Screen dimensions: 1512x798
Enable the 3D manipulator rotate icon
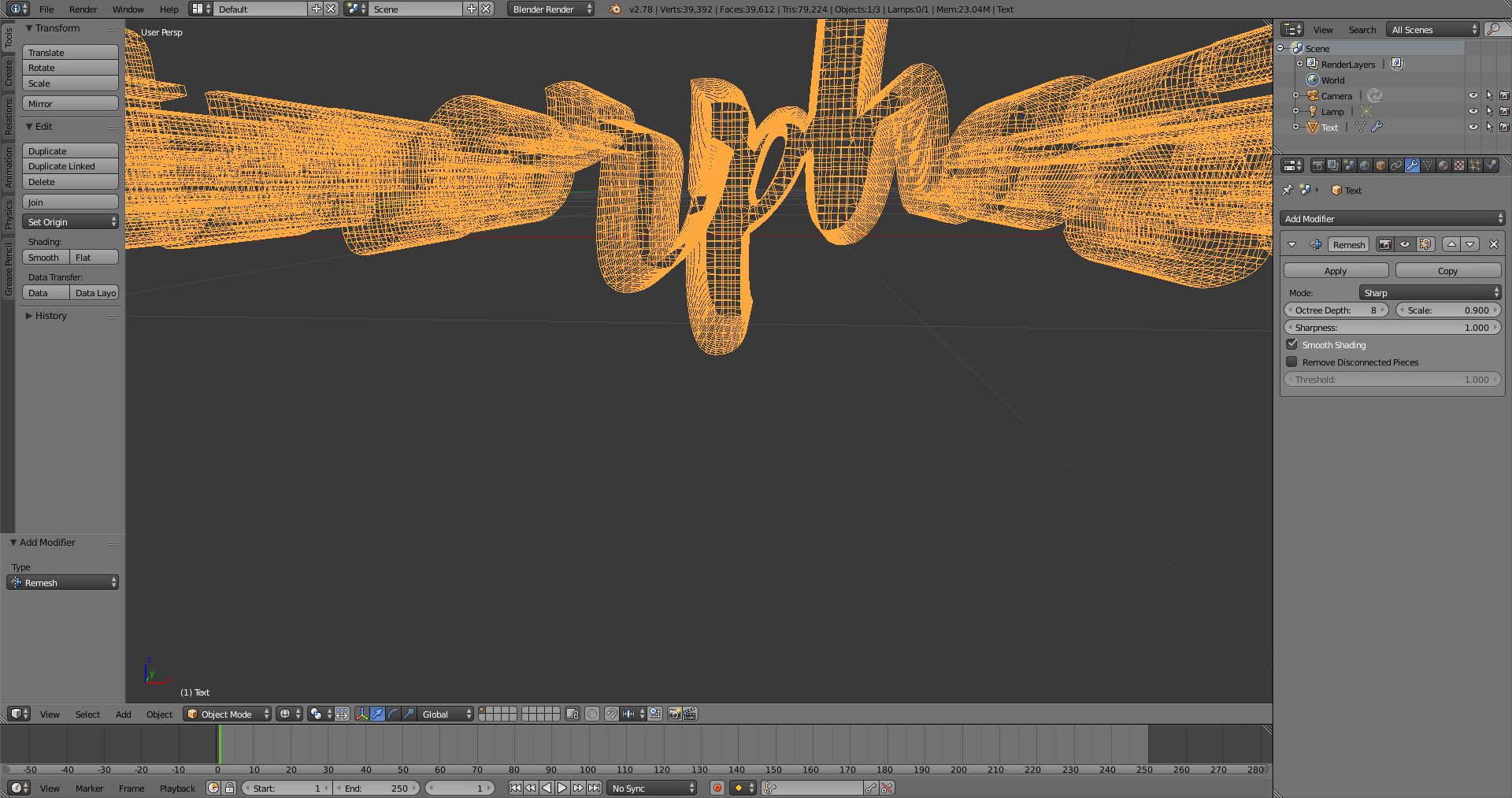(394, 714)
